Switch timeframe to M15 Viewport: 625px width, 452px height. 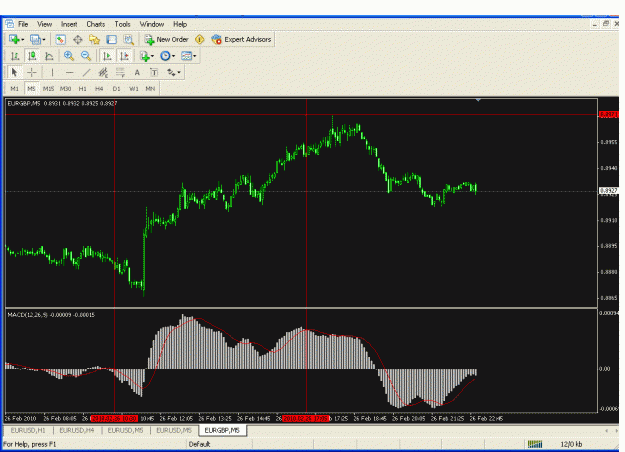click(48, 88)
